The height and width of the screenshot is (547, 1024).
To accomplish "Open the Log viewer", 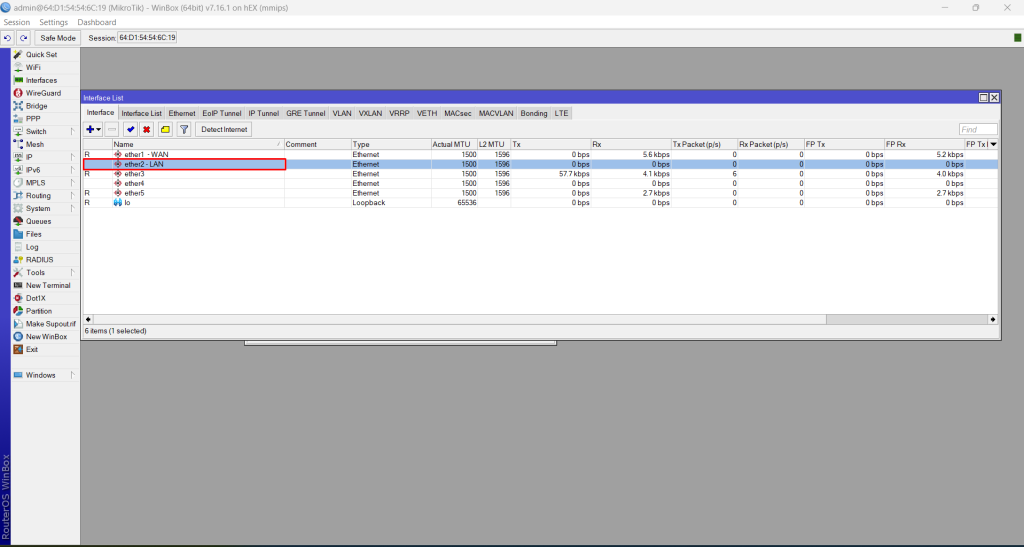I will [x=32, y=247].
